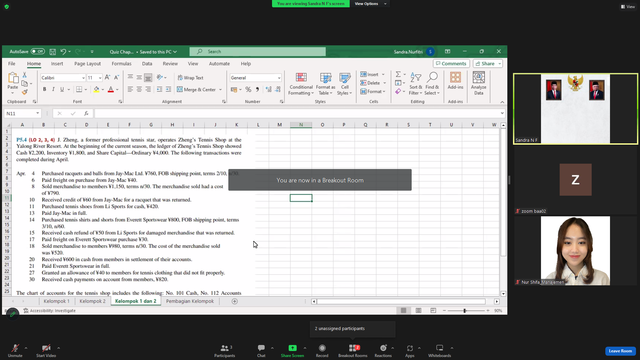Switch to the Formulas ribbon tab
The height and width of the screenshot is (360, 640).
coord(122,64)
